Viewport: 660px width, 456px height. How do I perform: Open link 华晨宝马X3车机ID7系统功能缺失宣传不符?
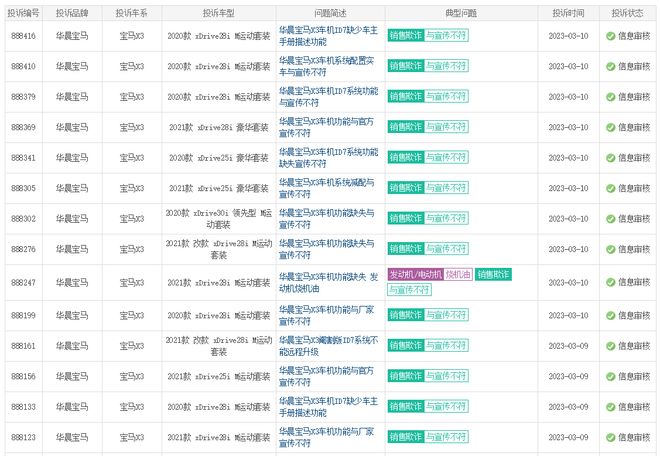[328, 157]
